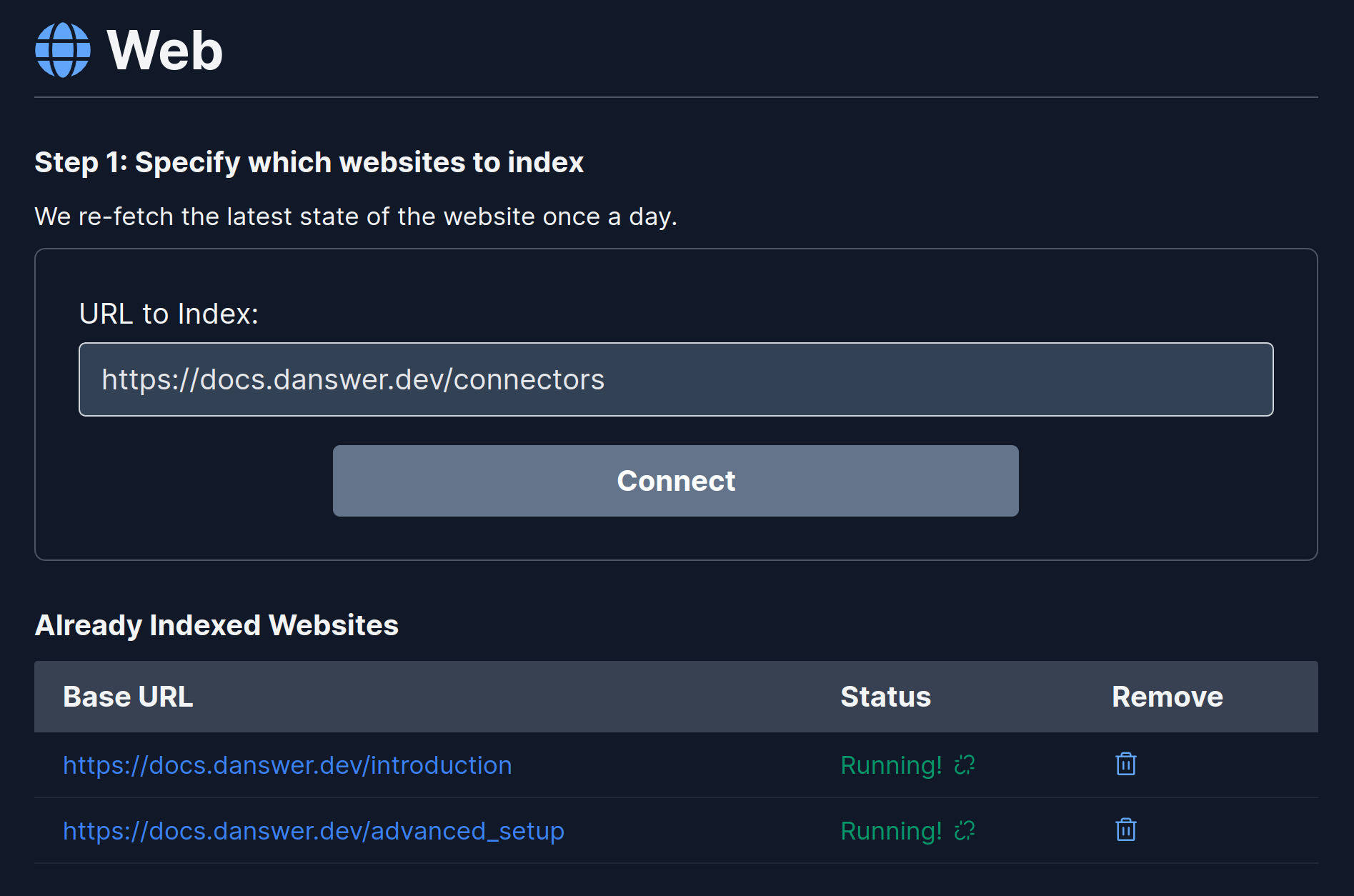The width and height of the screenshot is (1354, 896).
Task: Click the trash icon for the introduction row
Action: pyautogui.click(x=1125, y=764)
